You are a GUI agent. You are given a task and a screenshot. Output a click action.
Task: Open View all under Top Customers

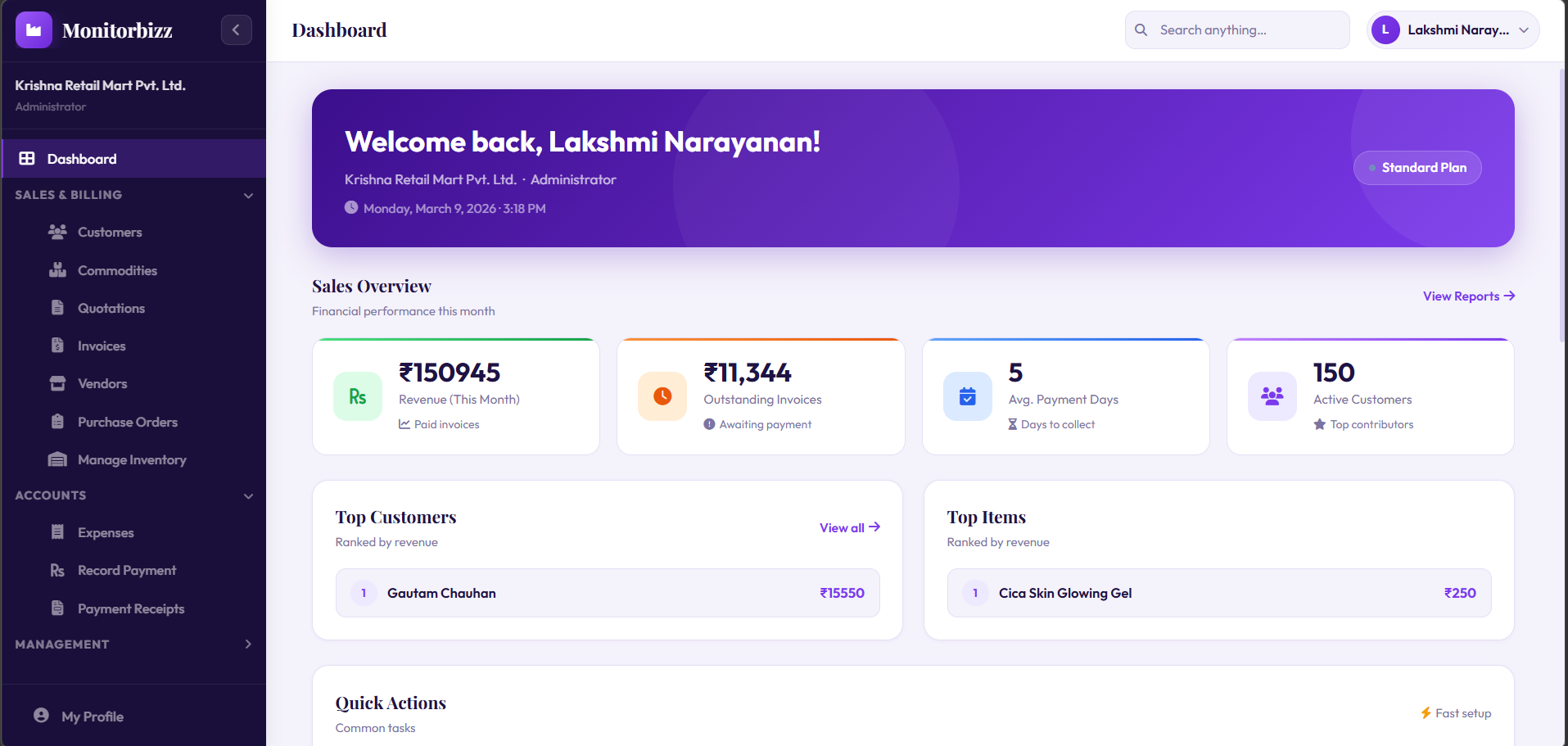tap(848, 527)
